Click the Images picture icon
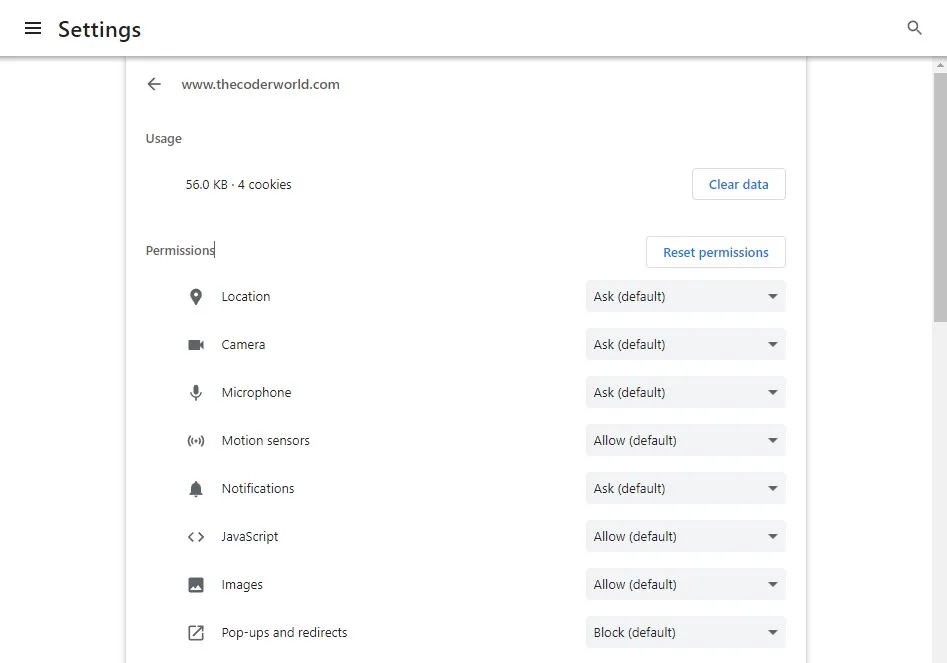The image size is (947, 663). (x=196, y=585)
